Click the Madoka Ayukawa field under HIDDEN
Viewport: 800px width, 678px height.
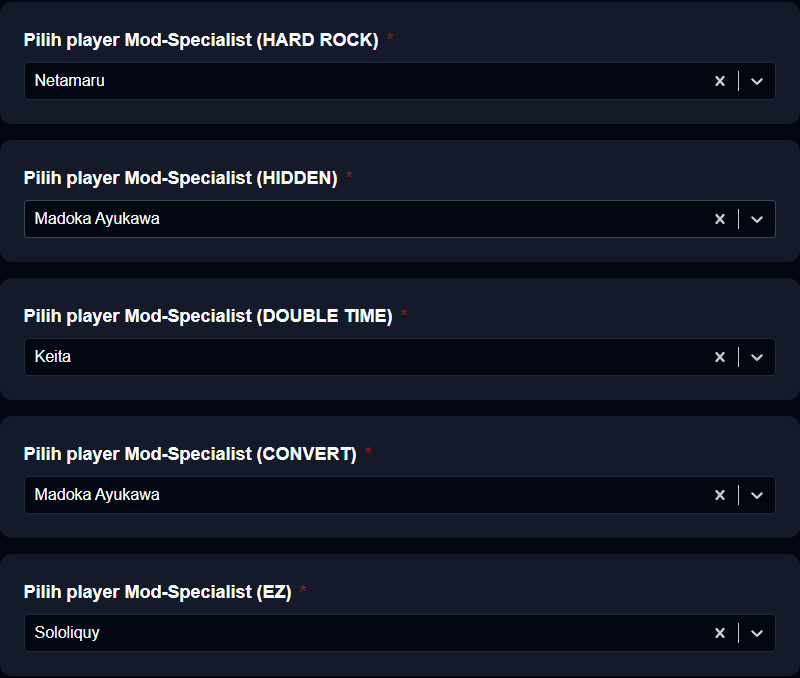[x=399, y=219]
